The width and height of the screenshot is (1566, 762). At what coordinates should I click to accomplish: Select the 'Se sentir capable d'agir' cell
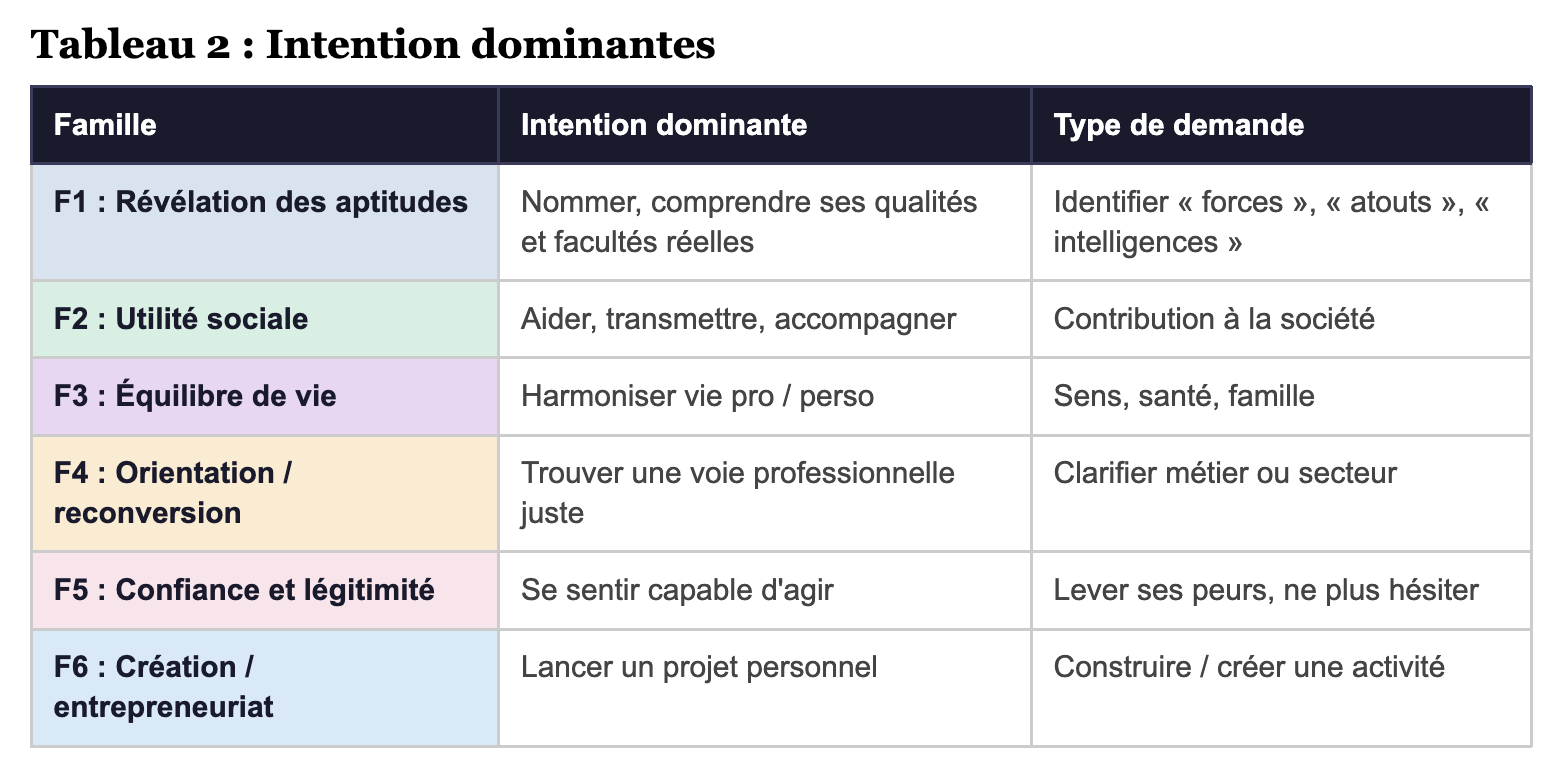[x=677, y=590]
